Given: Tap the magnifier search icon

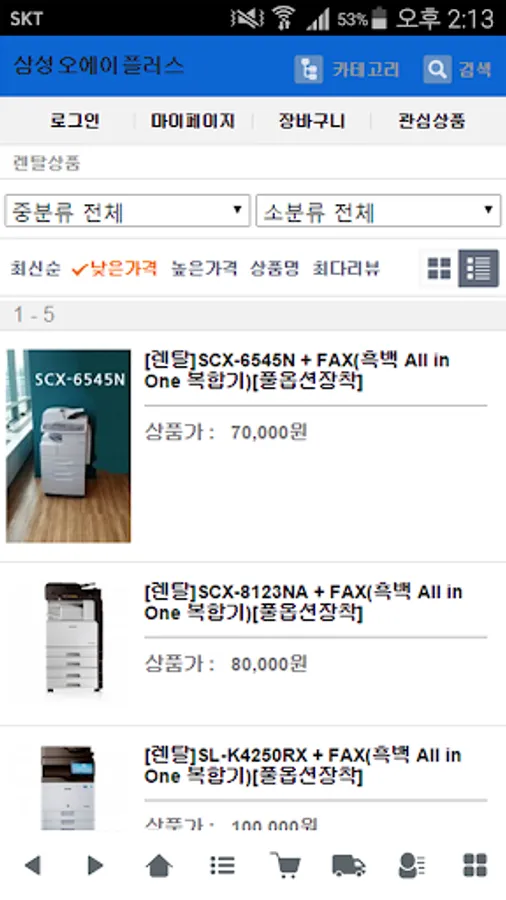Looking at the screenshot, I should pos(437,69).
